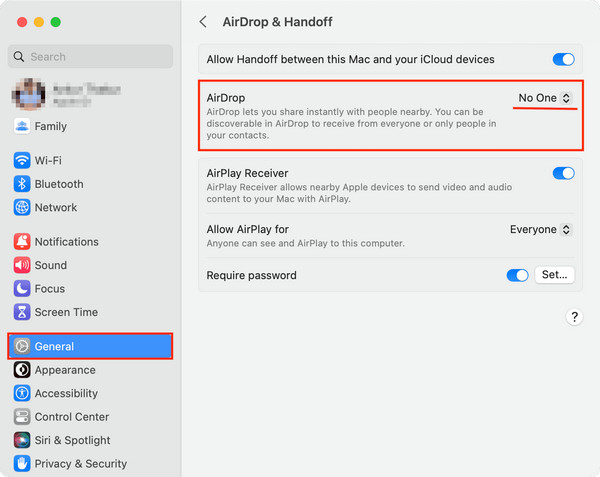Click the Accessibility icon

tap(22, 393)
